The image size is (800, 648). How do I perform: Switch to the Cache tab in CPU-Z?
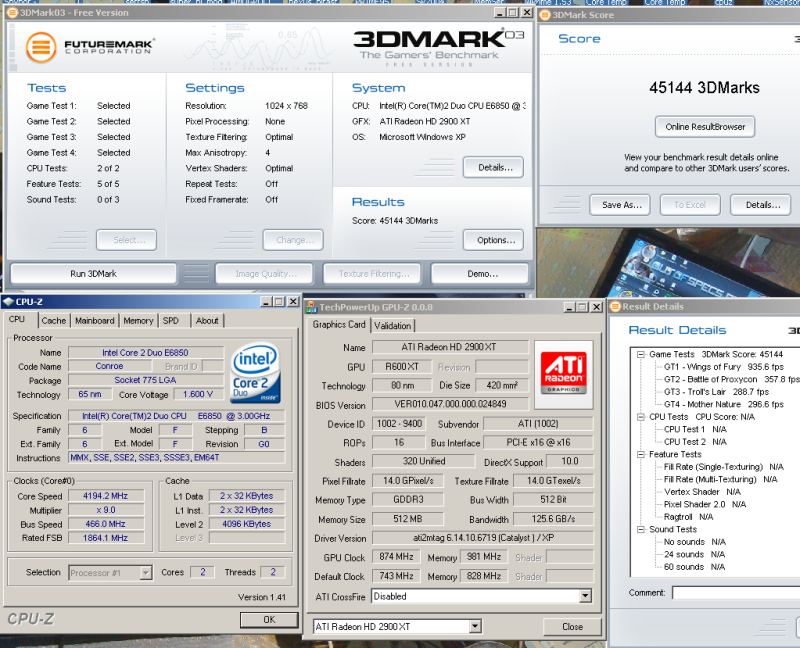[54, 320]
